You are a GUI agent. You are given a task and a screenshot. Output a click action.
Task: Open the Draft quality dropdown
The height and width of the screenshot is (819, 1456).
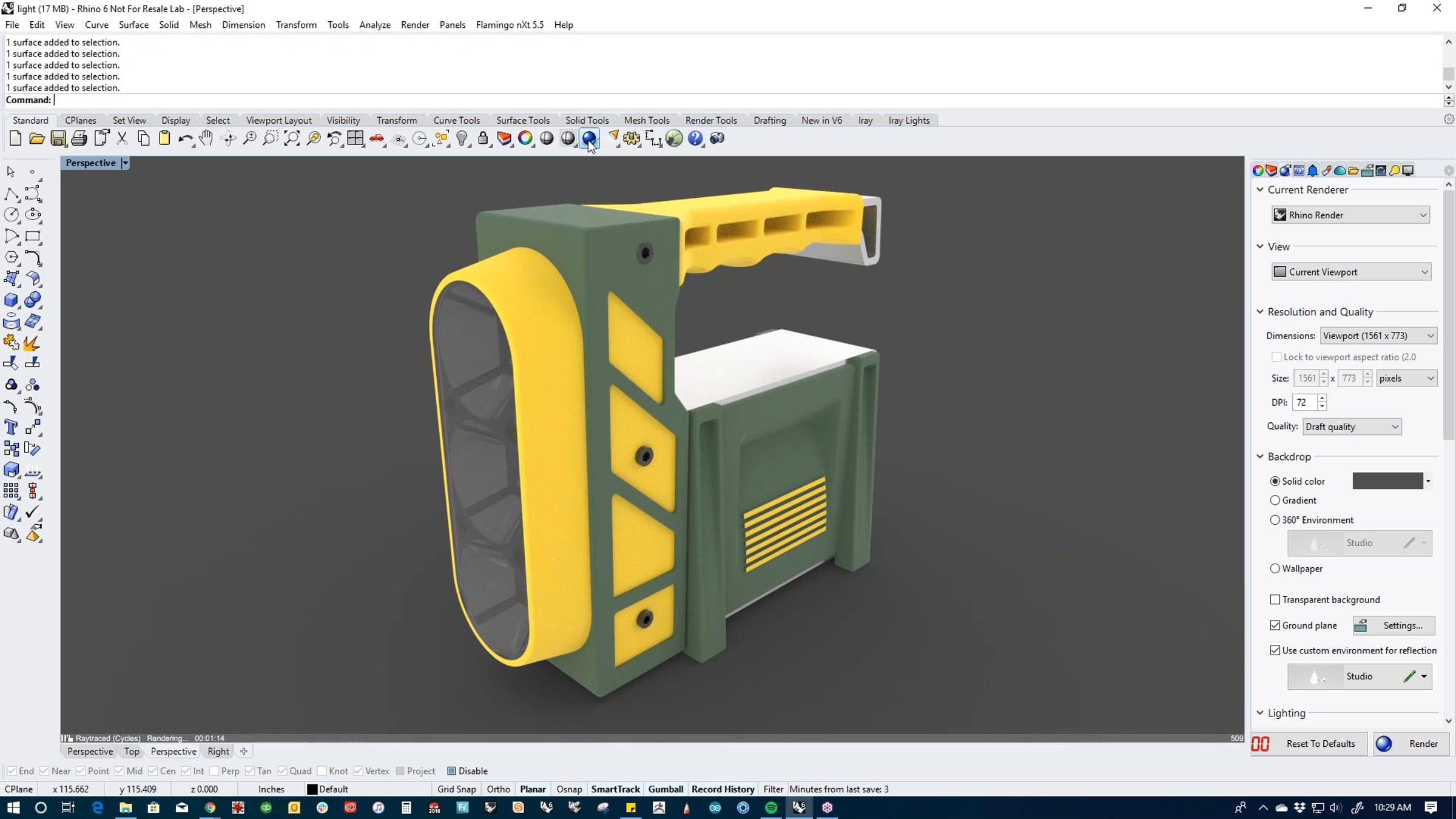(x=1352, y=426)
